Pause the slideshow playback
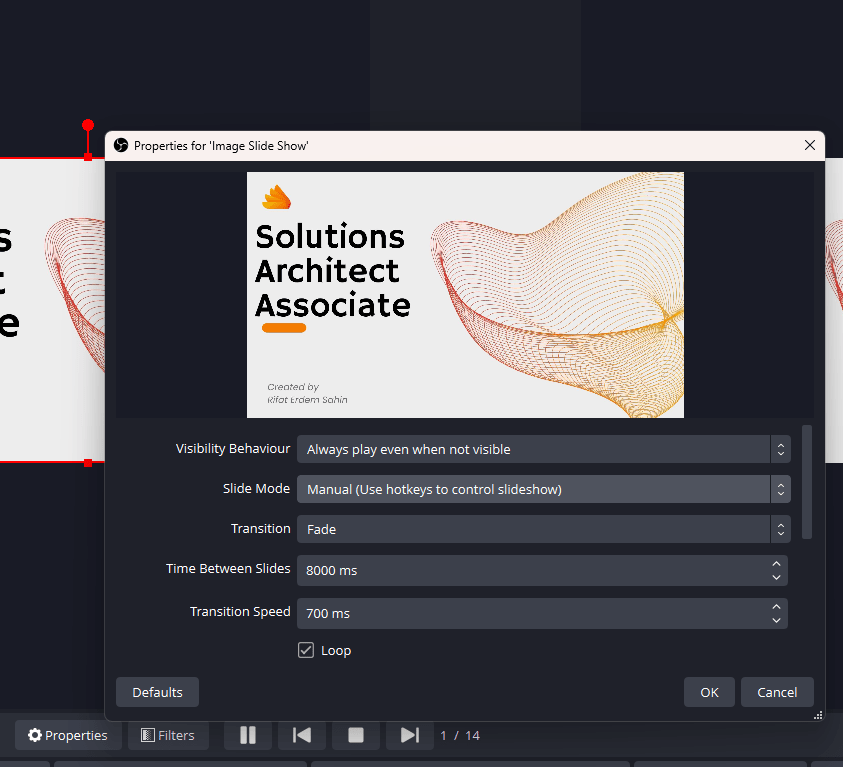 point(248,735)
